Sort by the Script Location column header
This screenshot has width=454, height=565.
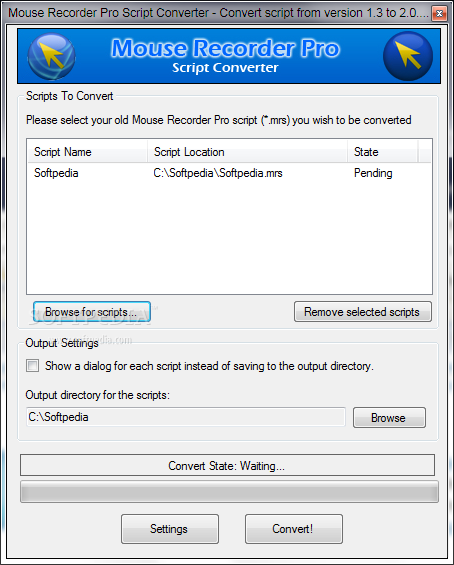pyautogui.click(x=248, y=152)
